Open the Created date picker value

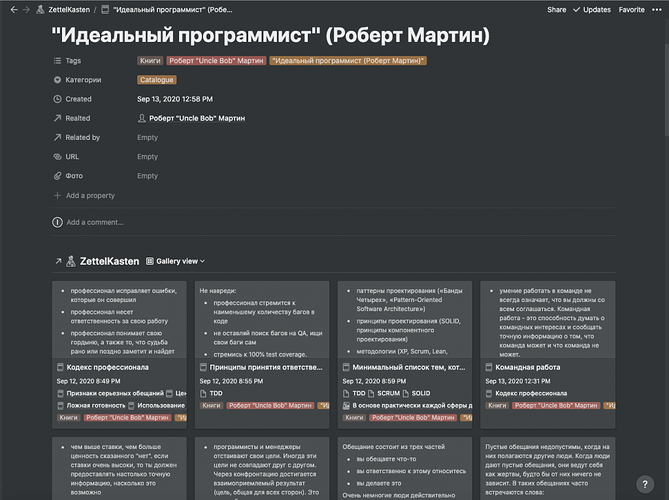174,99
